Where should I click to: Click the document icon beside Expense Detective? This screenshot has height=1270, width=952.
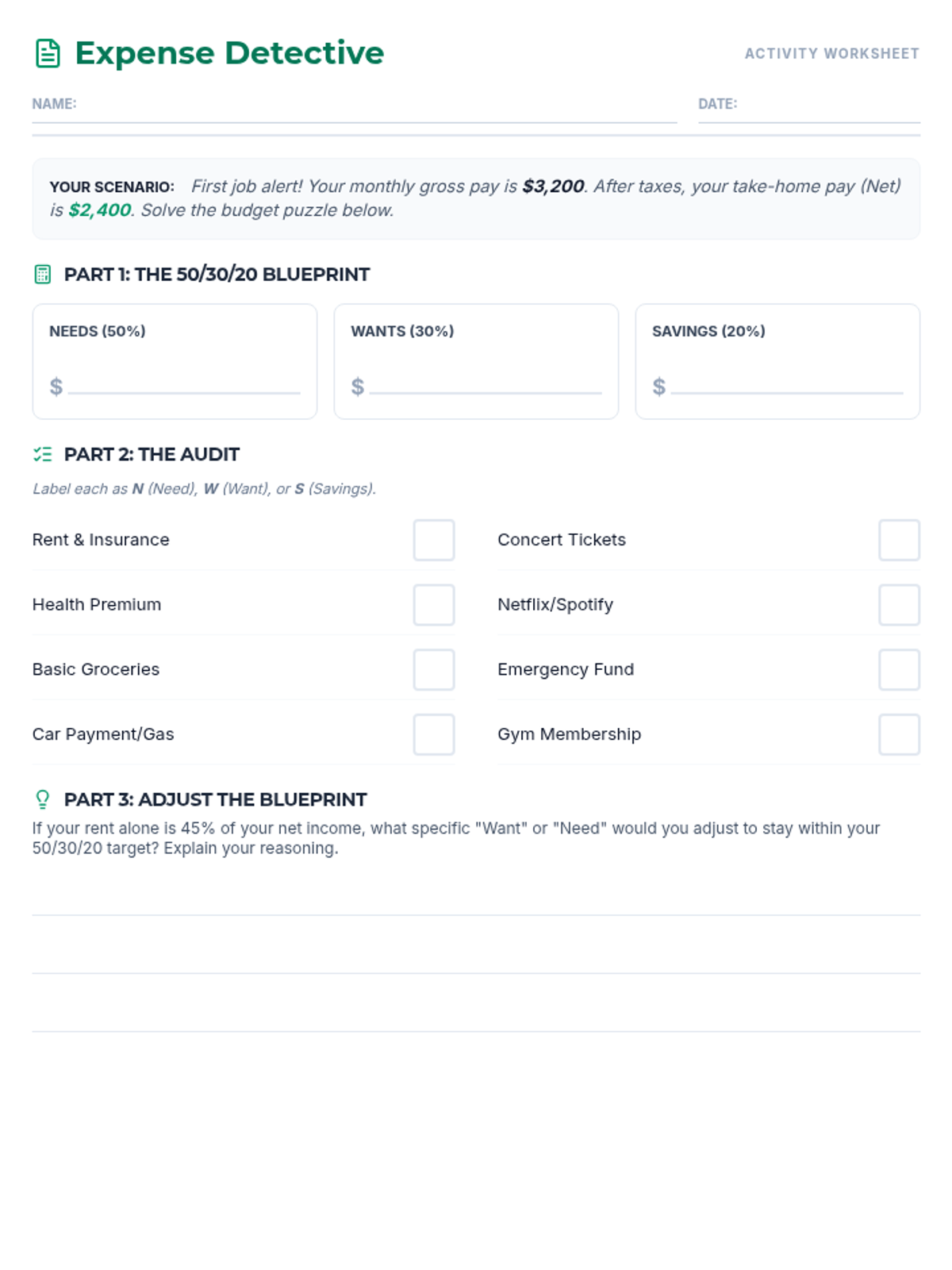click(x=48, y=53)
